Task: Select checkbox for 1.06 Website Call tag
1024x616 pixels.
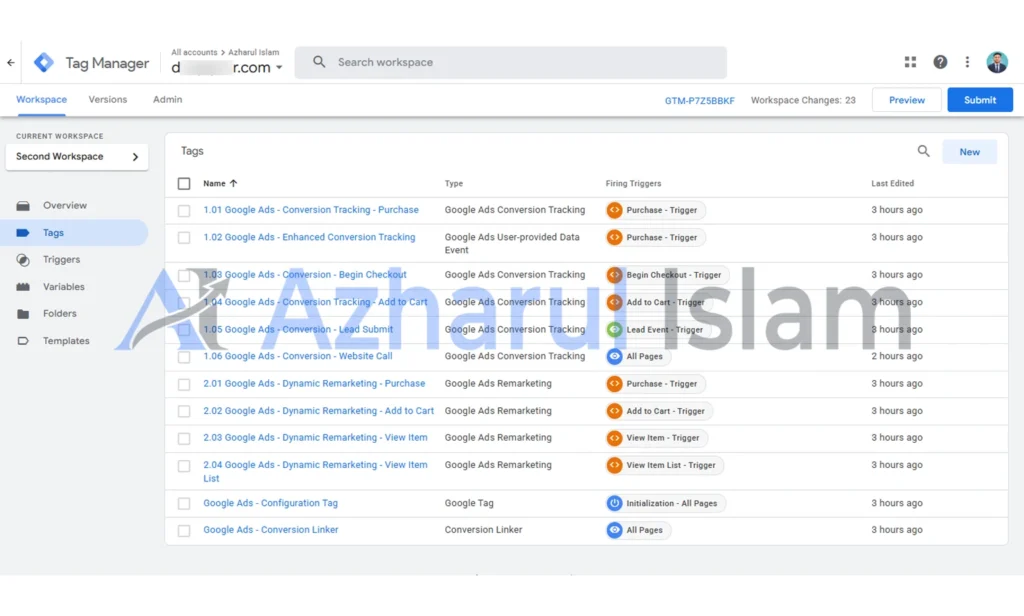Action: [x=184, y=357]
